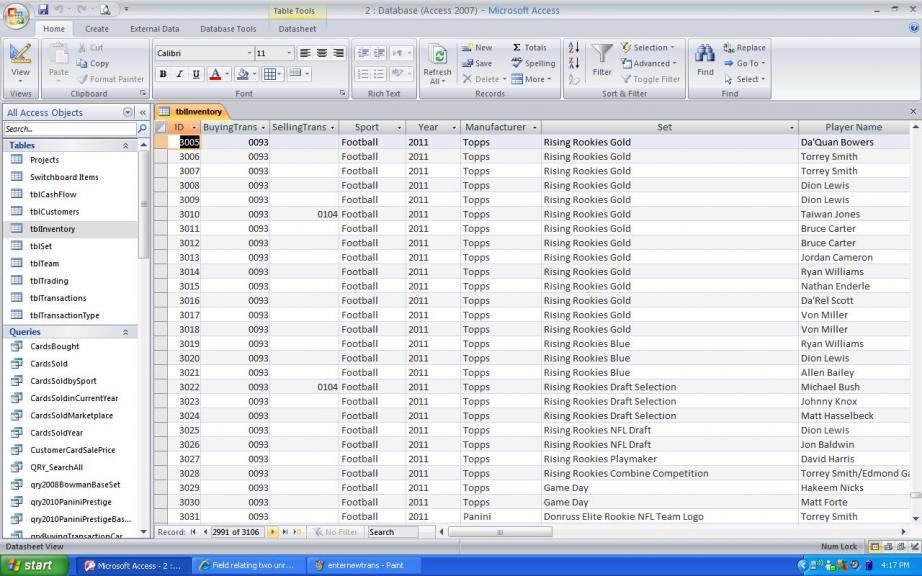Click the datasheet horizontal scrollbar thumb
Screen dimensions: 922x576
tap(500, 533)
